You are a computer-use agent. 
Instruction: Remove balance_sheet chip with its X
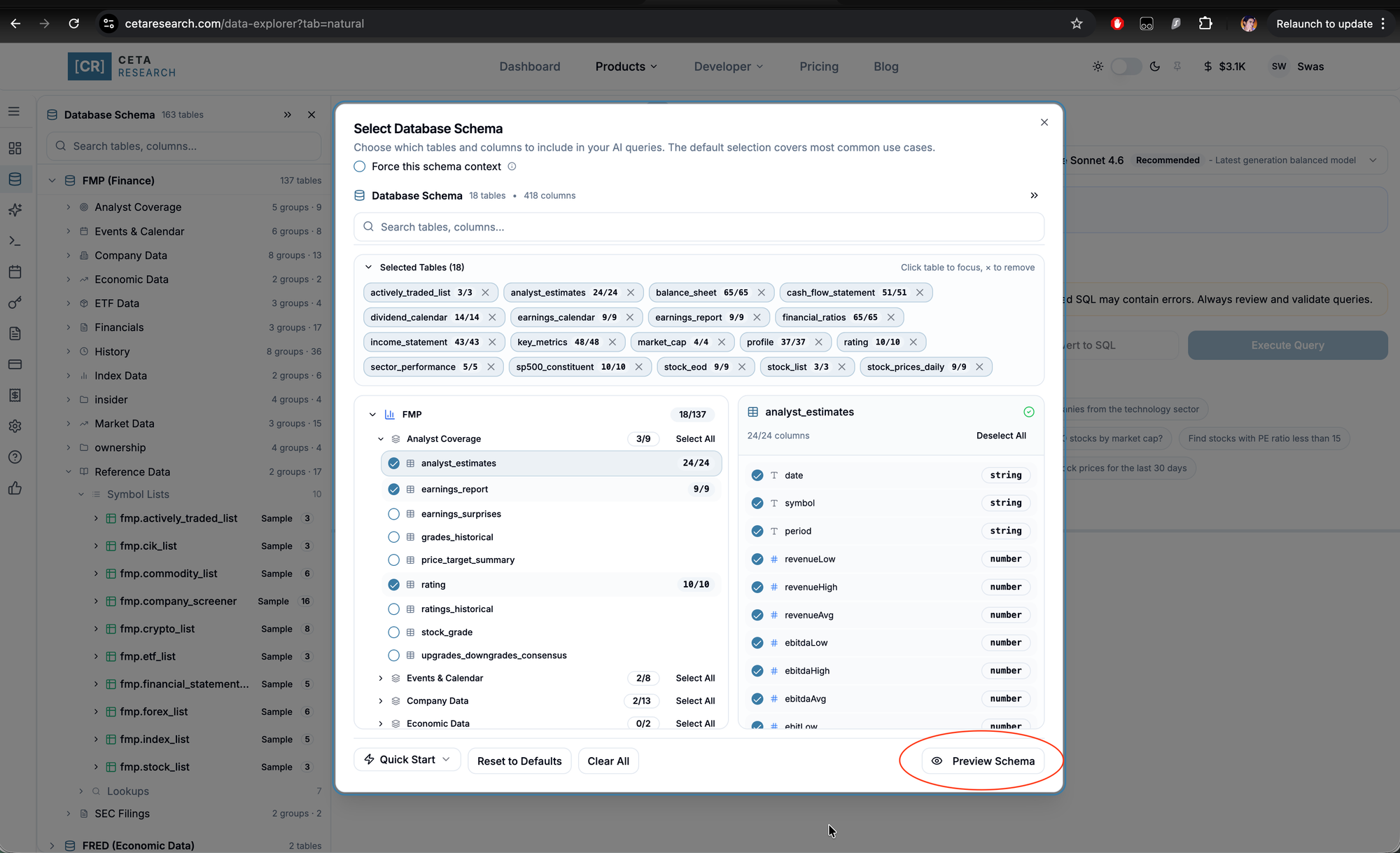[x=761, y=293]
